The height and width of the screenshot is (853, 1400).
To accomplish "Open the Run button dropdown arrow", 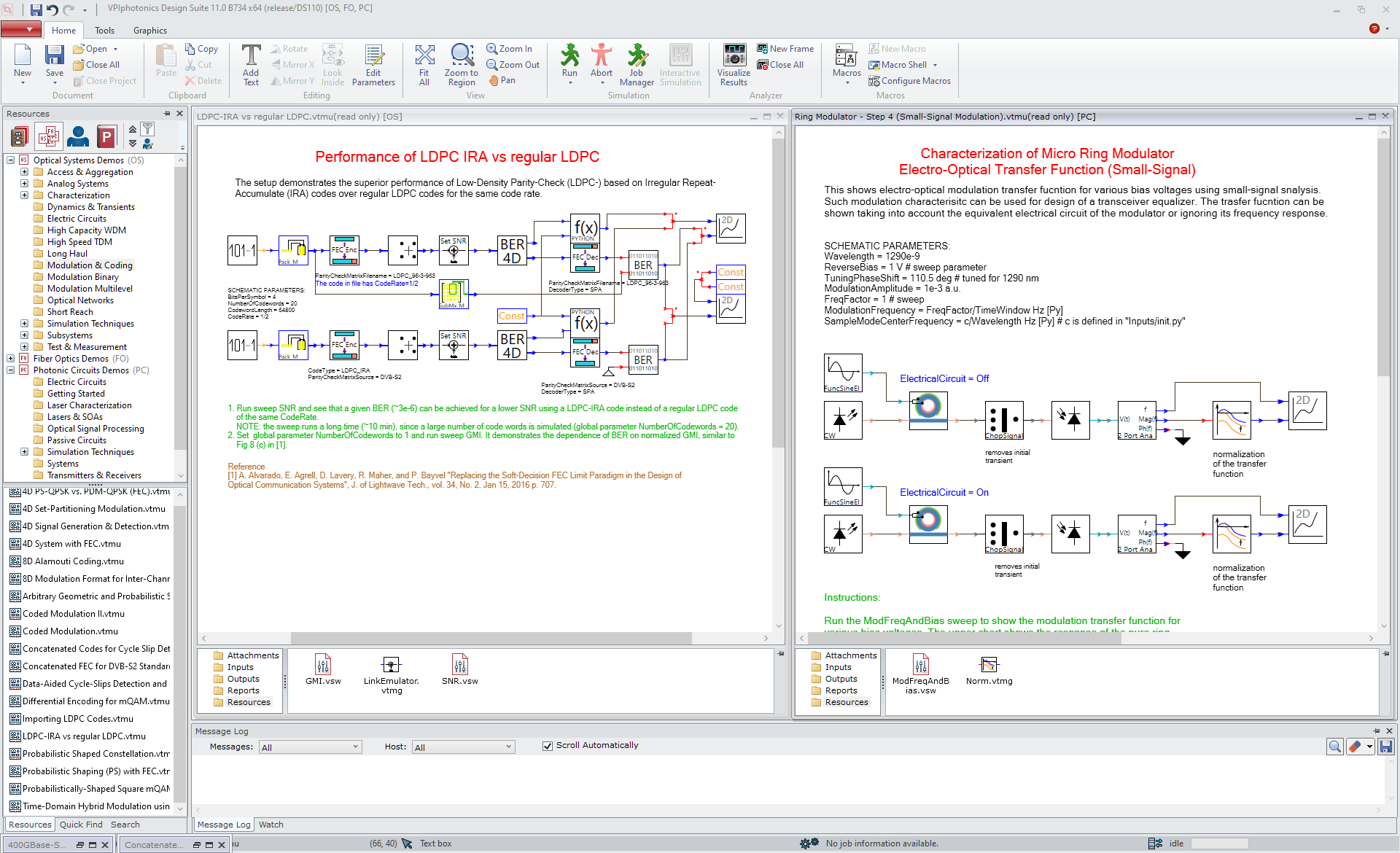I will coord(569,83).
